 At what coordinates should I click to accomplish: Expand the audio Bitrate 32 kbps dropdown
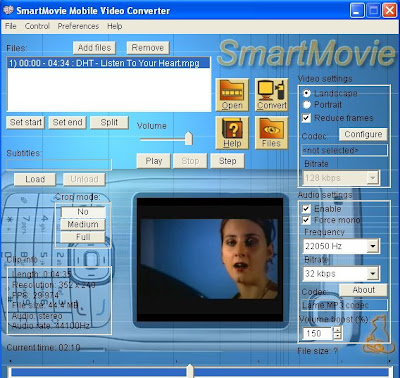[x=373, y=274]
